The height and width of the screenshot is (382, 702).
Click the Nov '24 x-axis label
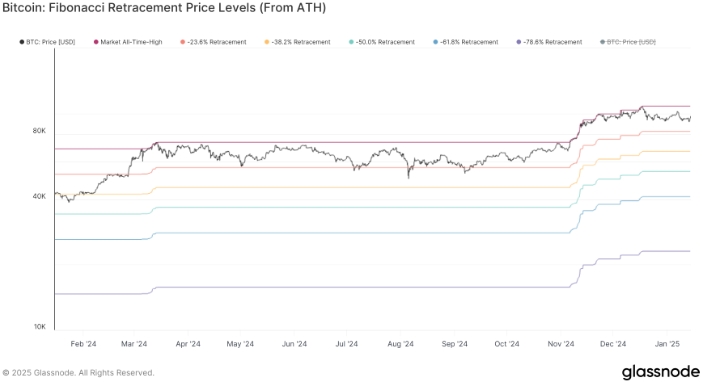click(561, 344)
